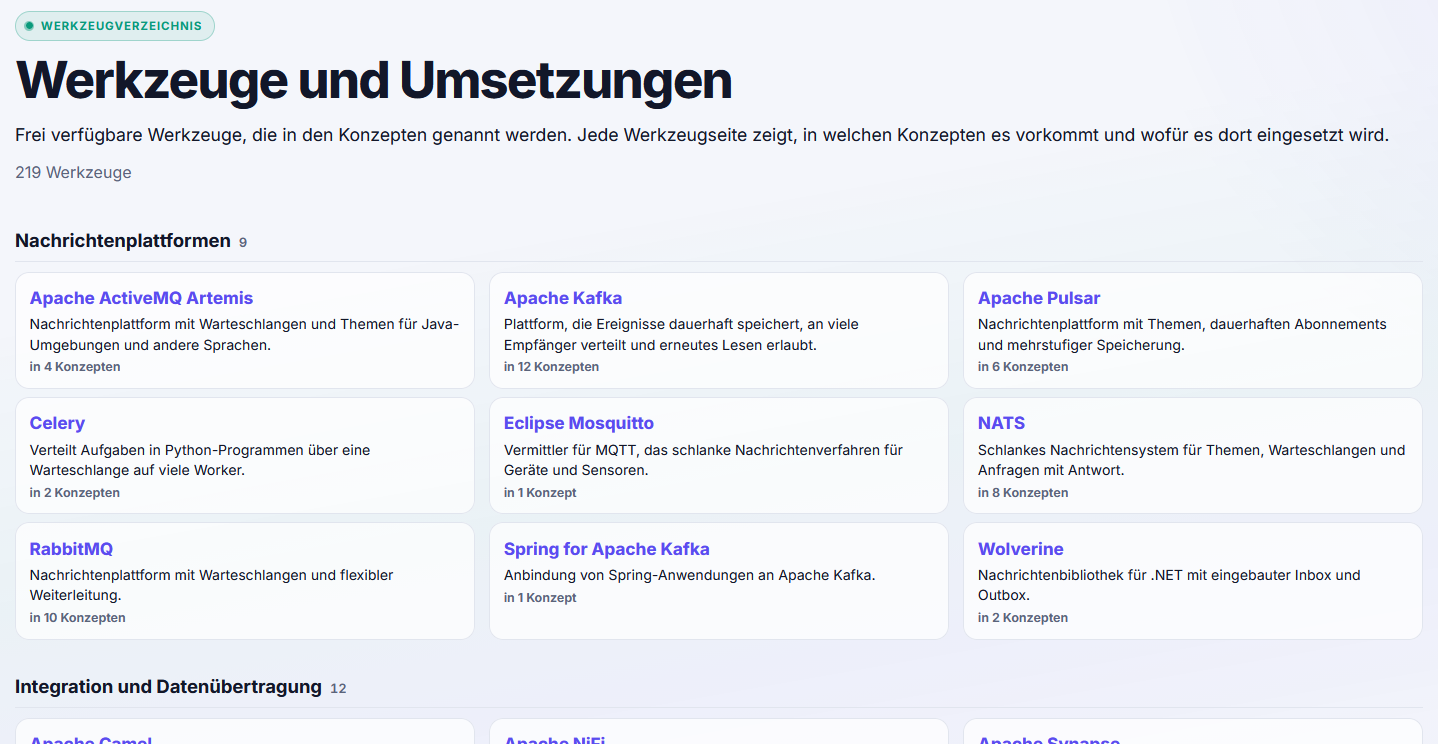Select the Eclipse Mosquitto link

579,423
